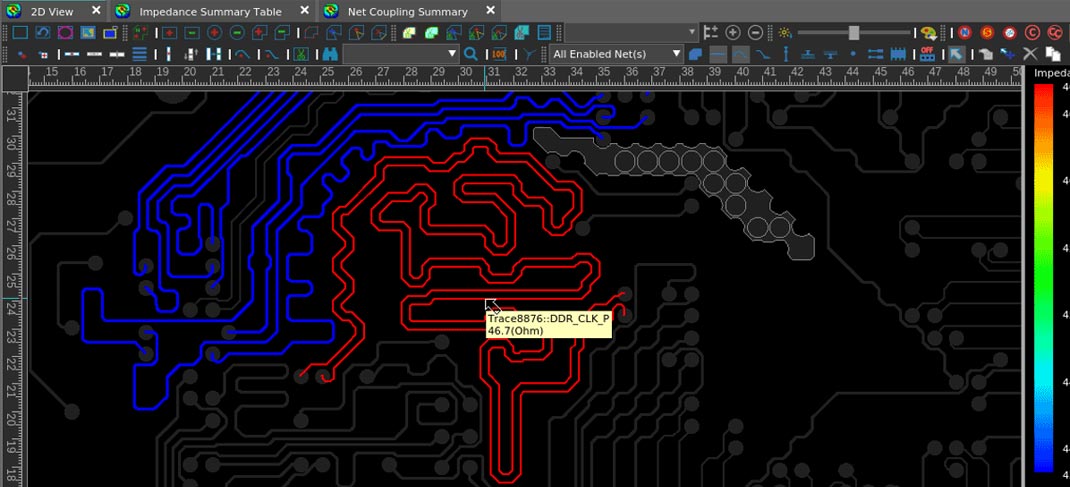Viewport: 1070px width, 487px height.
Task: Toggle the red N circle marker
Action: click(x=965, y=33)
